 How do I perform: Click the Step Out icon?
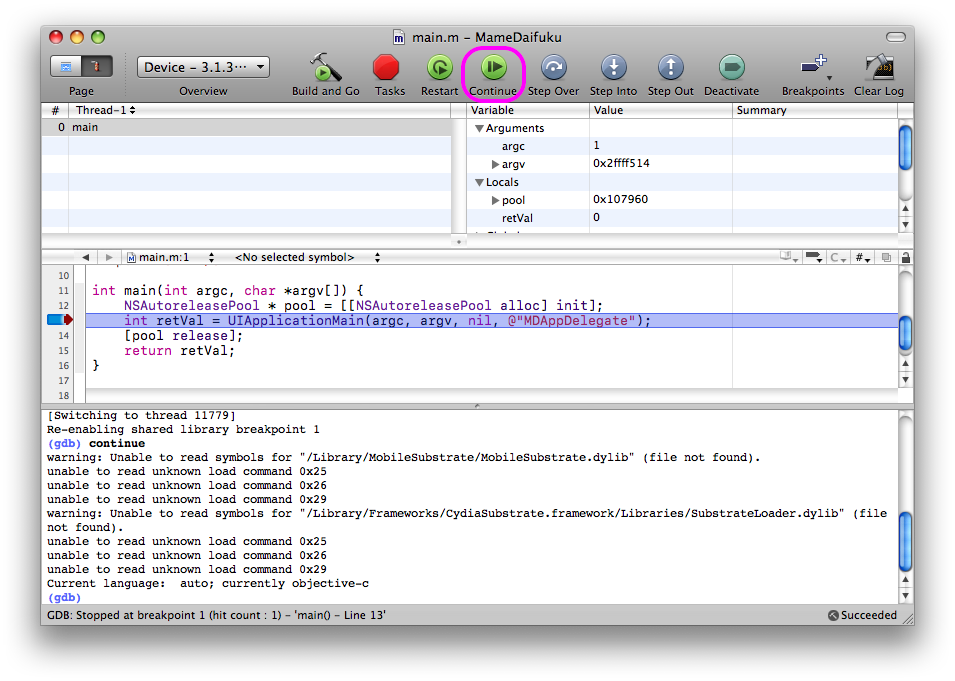pos(670,68)
